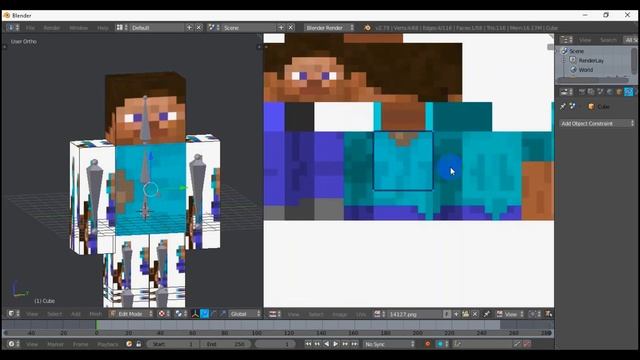The image size is (640, 360).
Task: Open the UV/Image editor type selector
Action: point(275,314)
